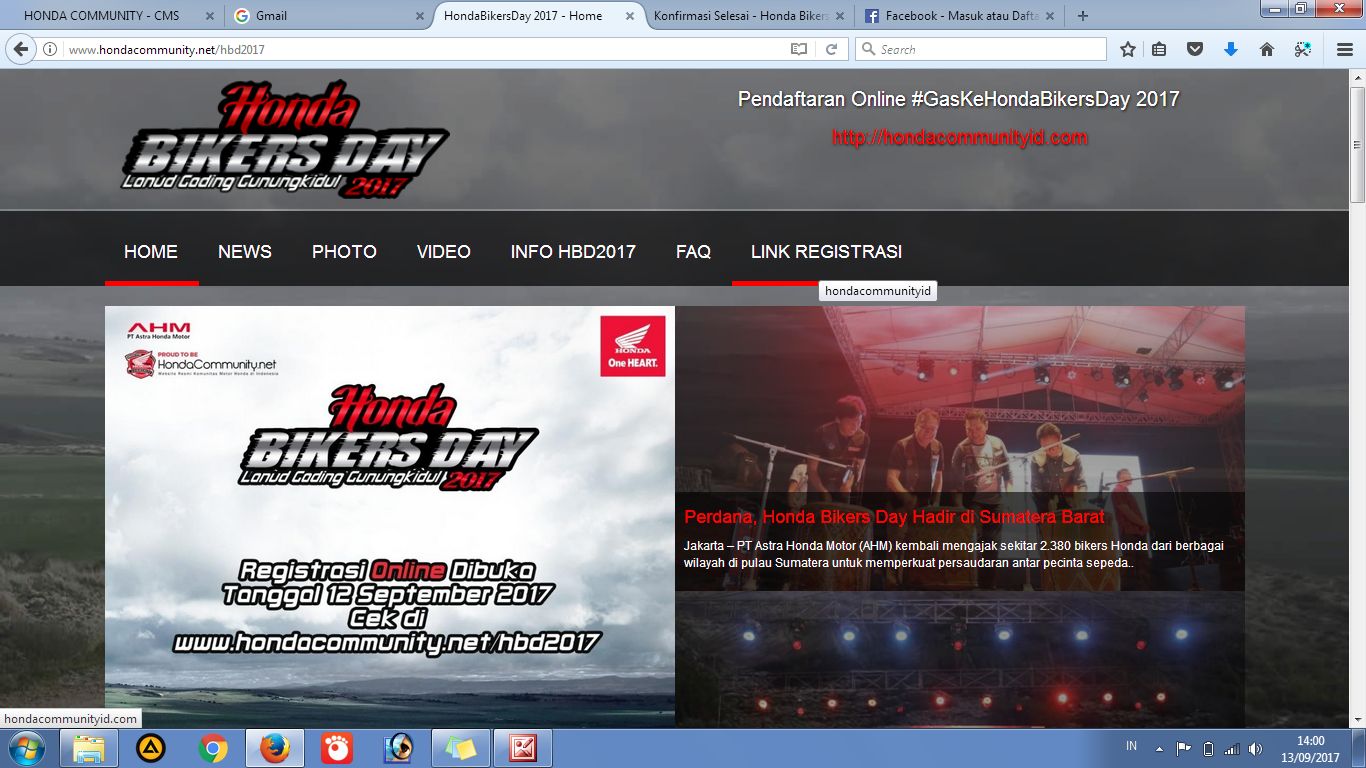
Task: Open Action Center flag icon
Action: click(1183, 748)
